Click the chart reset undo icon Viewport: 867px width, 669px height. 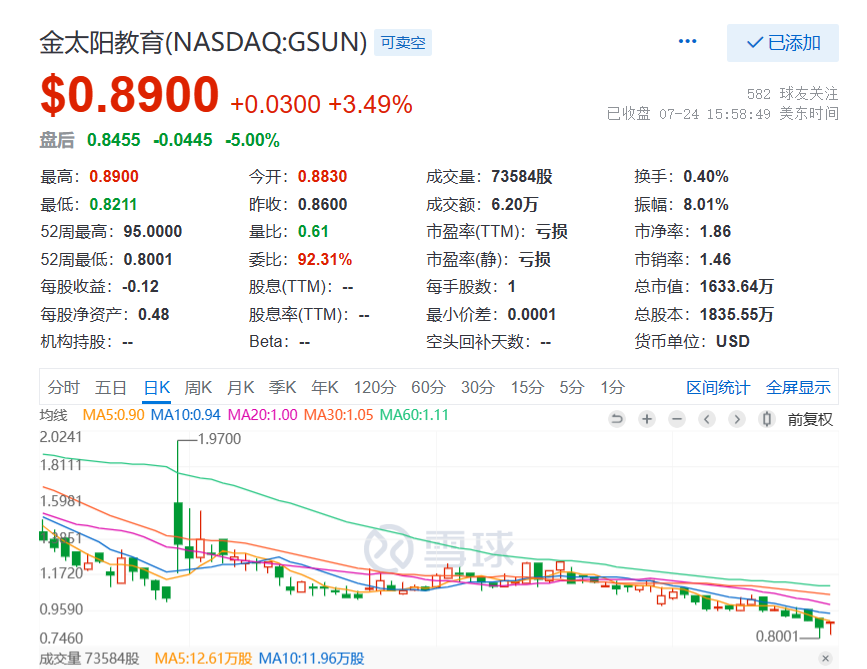point(617,419)
